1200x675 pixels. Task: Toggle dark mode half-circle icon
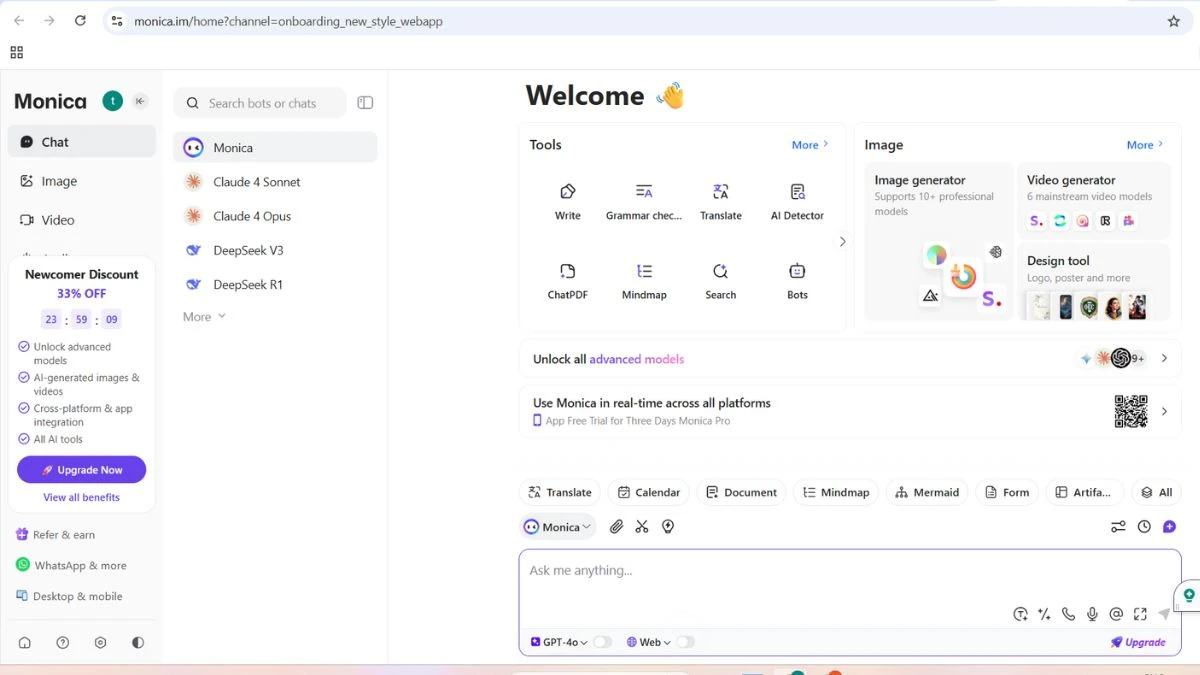point(137,643)
